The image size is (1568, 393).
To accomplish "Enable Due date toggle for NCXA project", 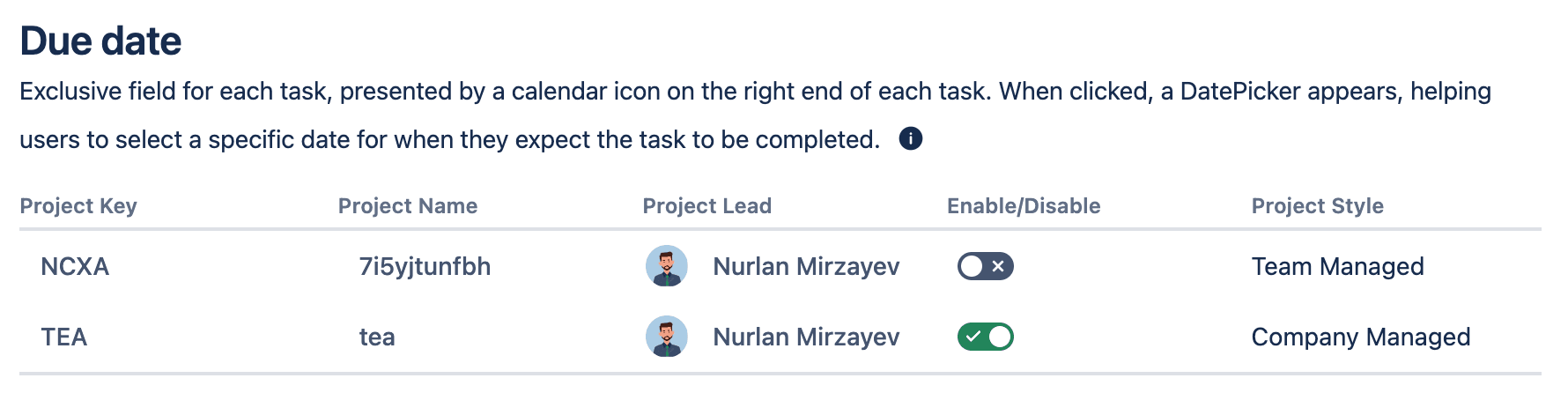I will coord(986,266).
